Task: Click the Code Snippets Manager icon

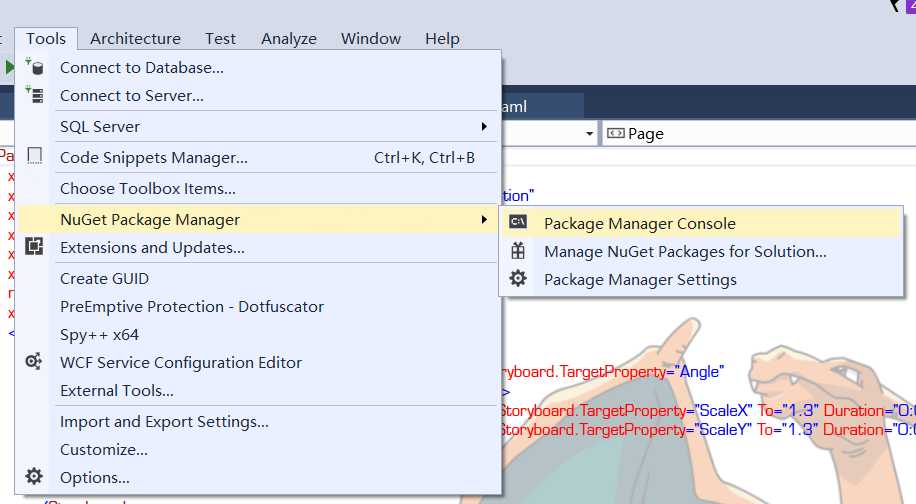Action: coord(34,156)
